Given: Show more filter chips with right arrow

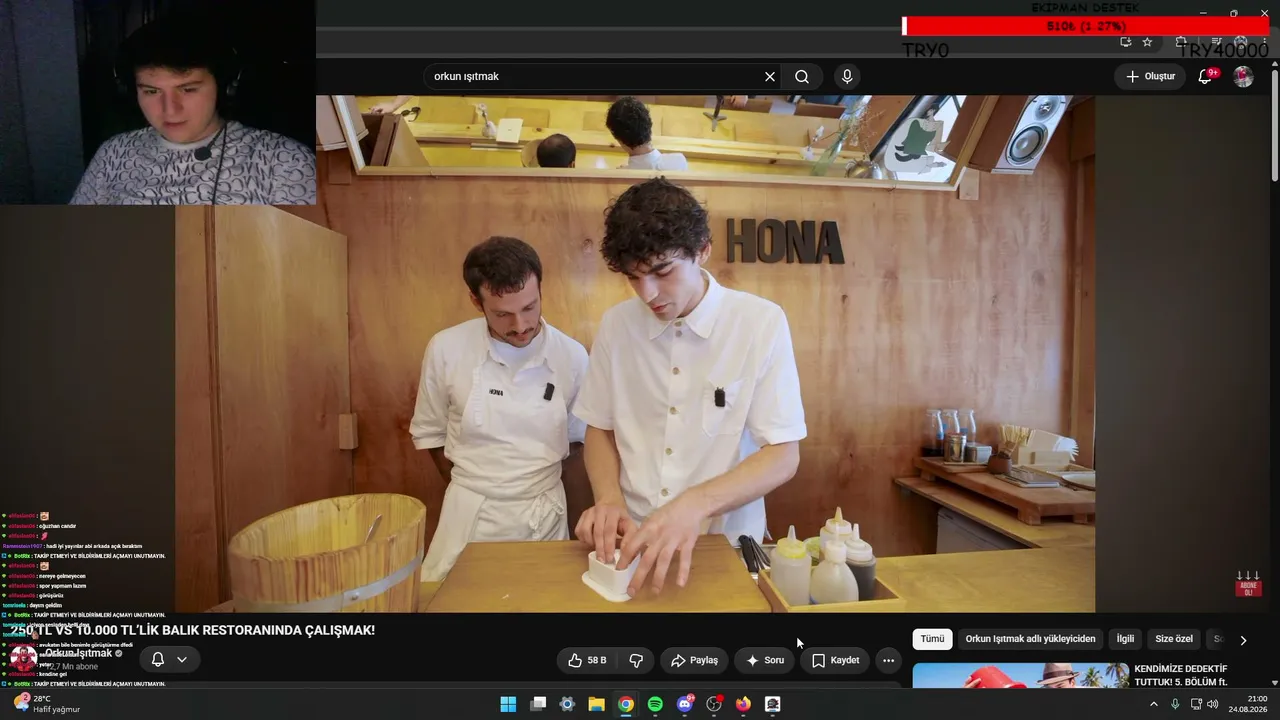Looking at the screenshot, I should coord(1243,640).
